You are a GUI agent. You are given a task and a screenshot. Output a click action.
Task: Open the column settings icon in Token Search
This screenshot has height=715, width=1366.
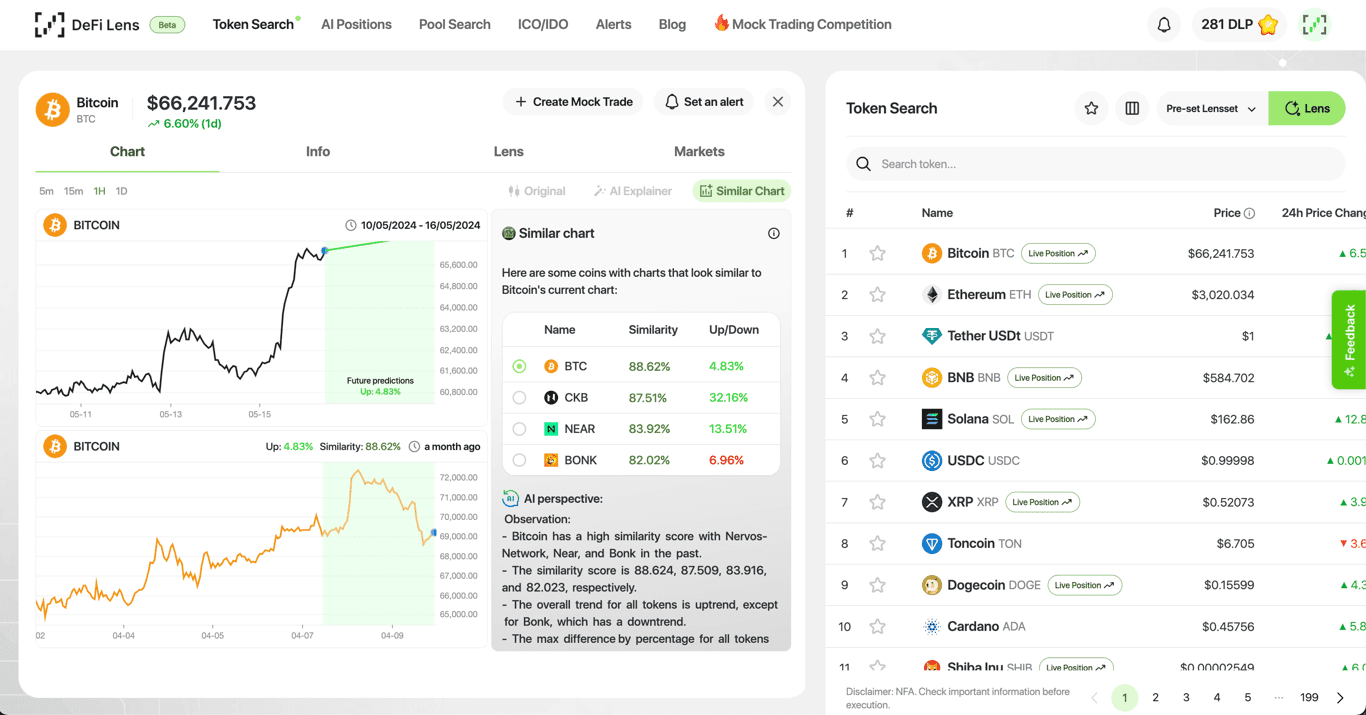[x=1132, y=108]
